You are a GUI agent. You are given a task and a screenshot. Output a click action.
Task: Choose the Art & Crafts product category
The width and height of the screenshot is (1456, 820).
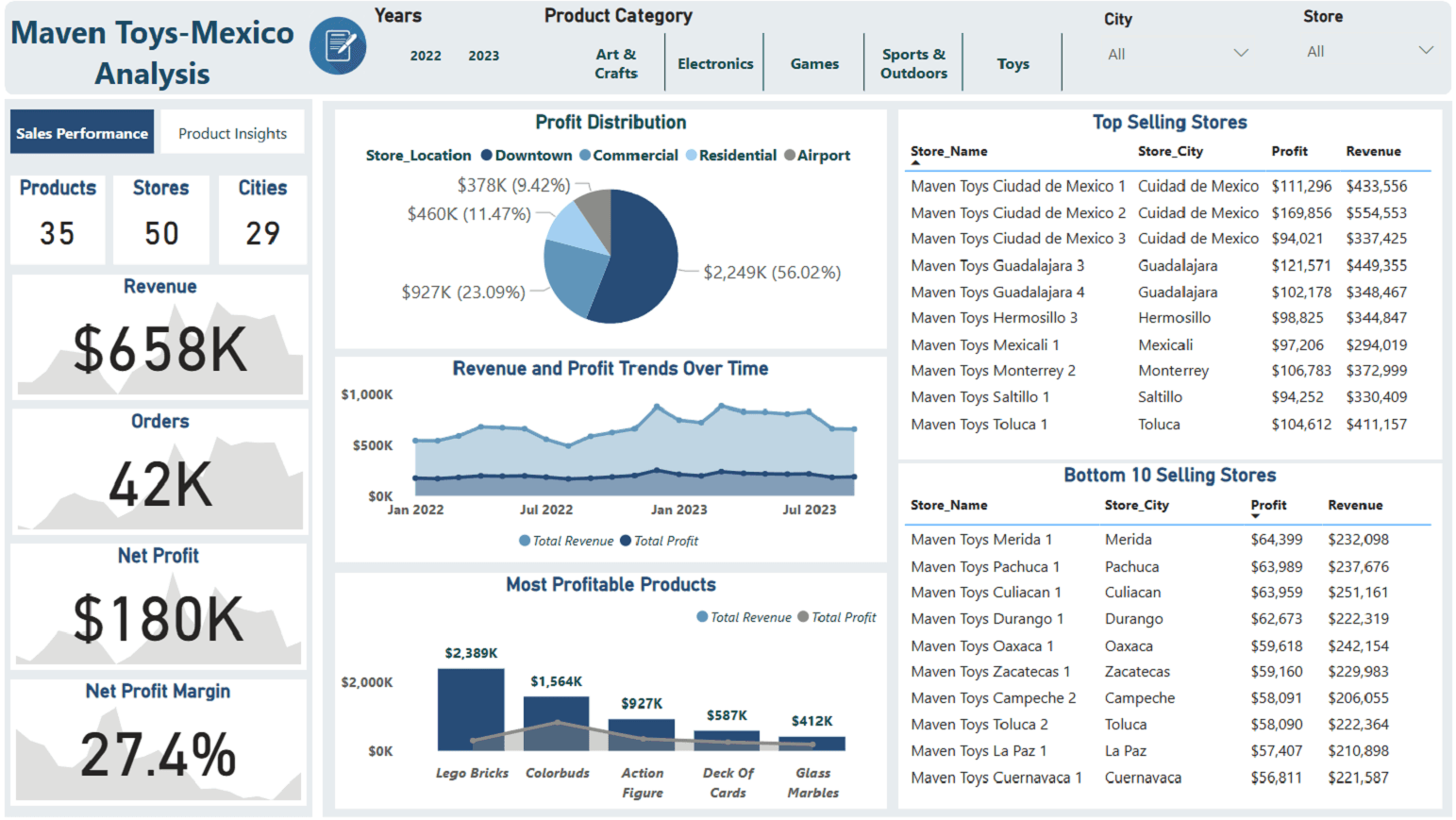[616, 63]
